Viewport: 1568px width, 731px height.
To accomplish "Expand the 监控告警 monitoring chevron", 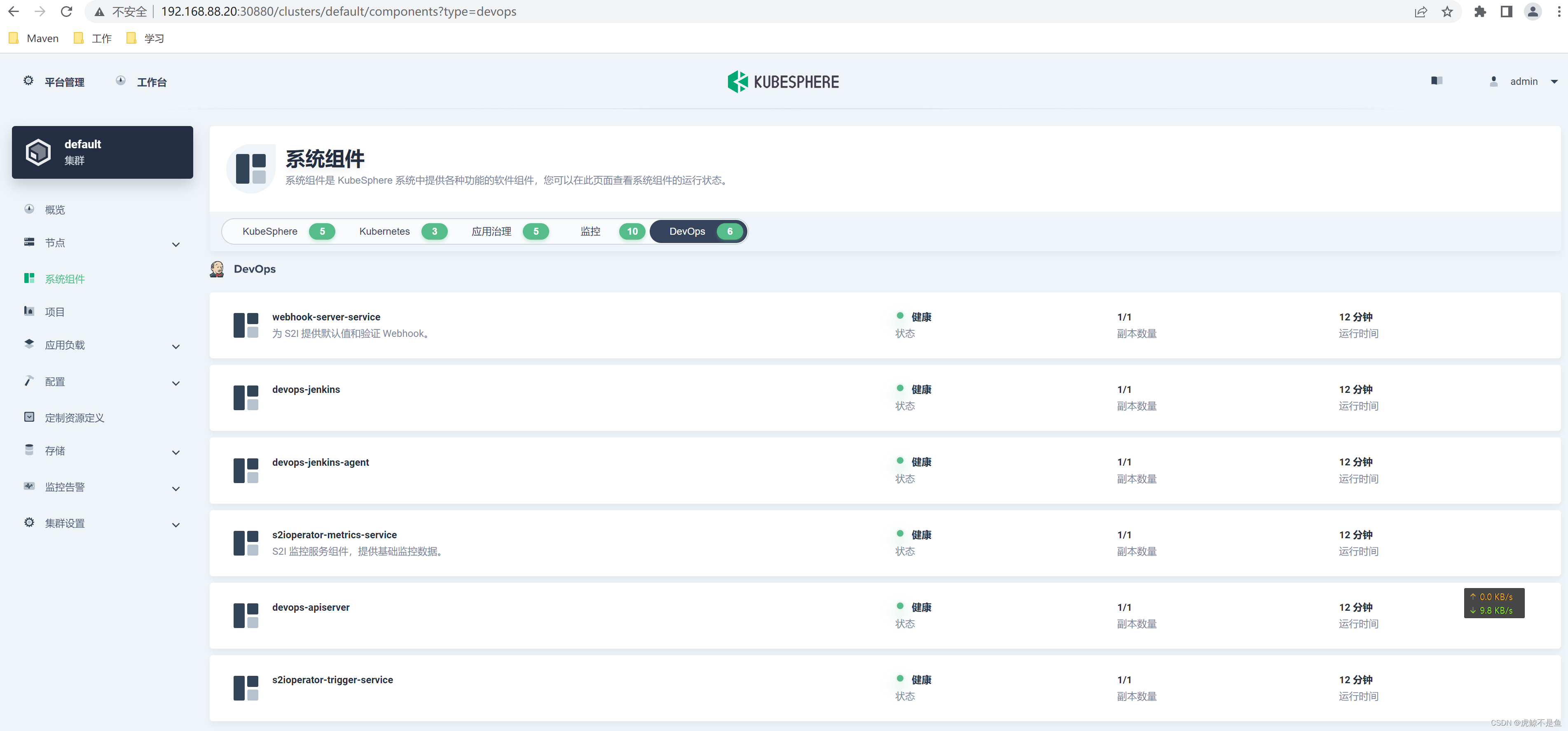I will 176,489.
